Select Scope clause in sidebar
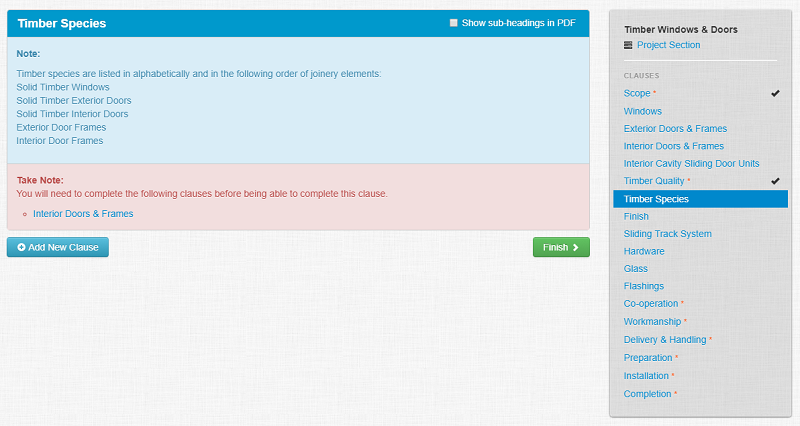 pyautogui.click(x=637, y=94)
